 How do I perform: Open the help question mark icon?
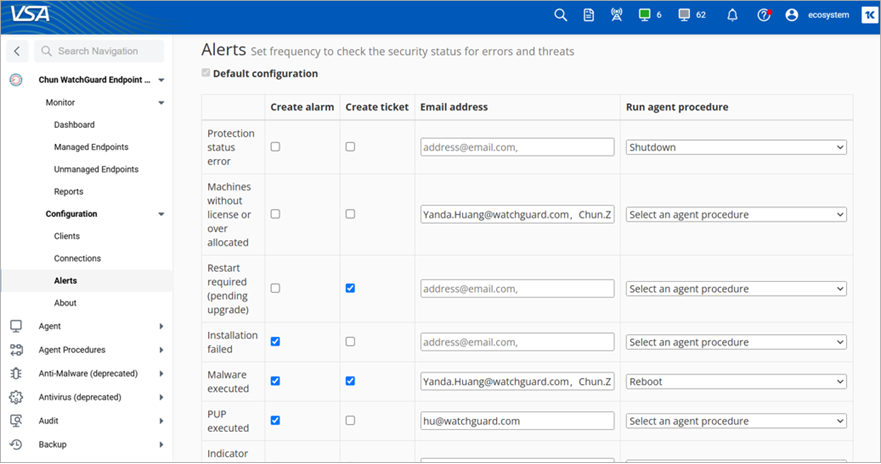[764, 15]
